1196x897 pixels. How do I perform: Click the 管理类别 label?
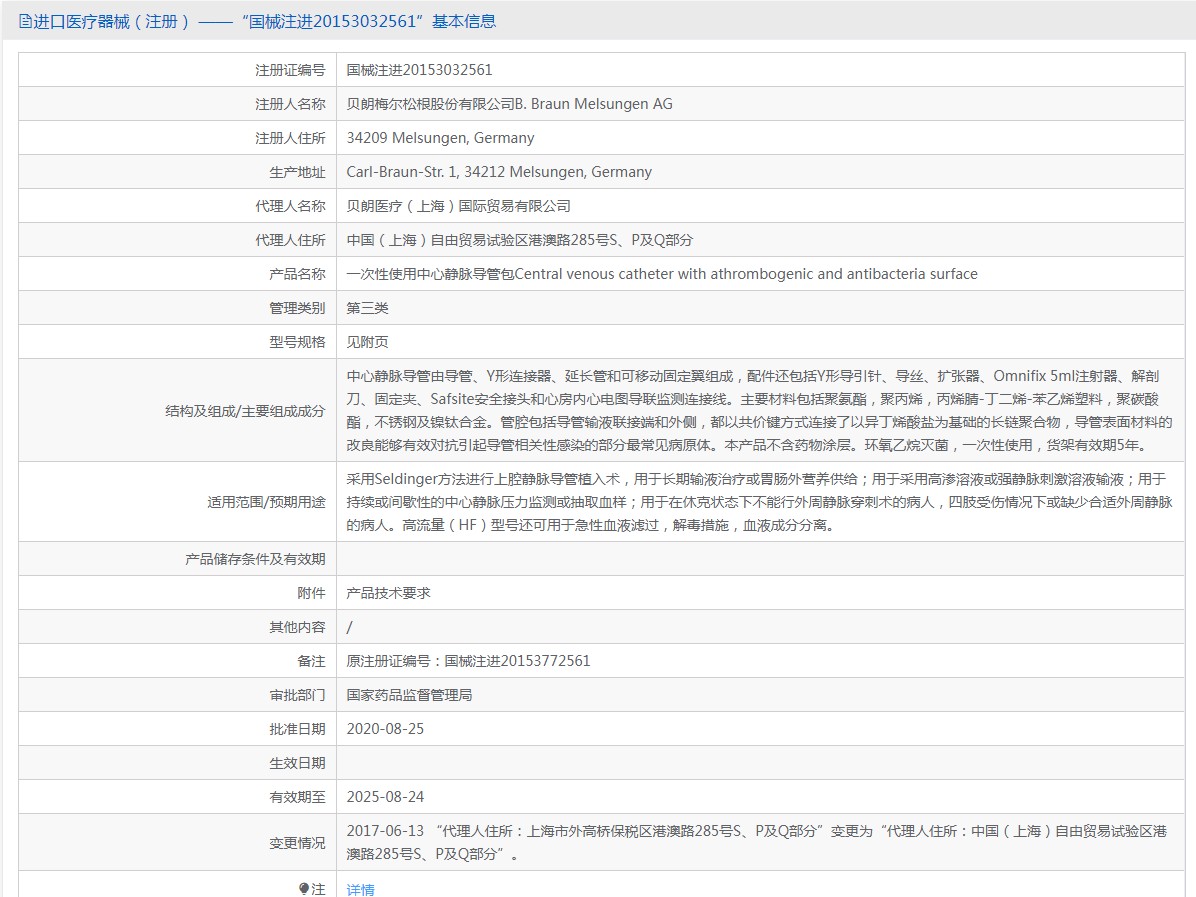297,308
